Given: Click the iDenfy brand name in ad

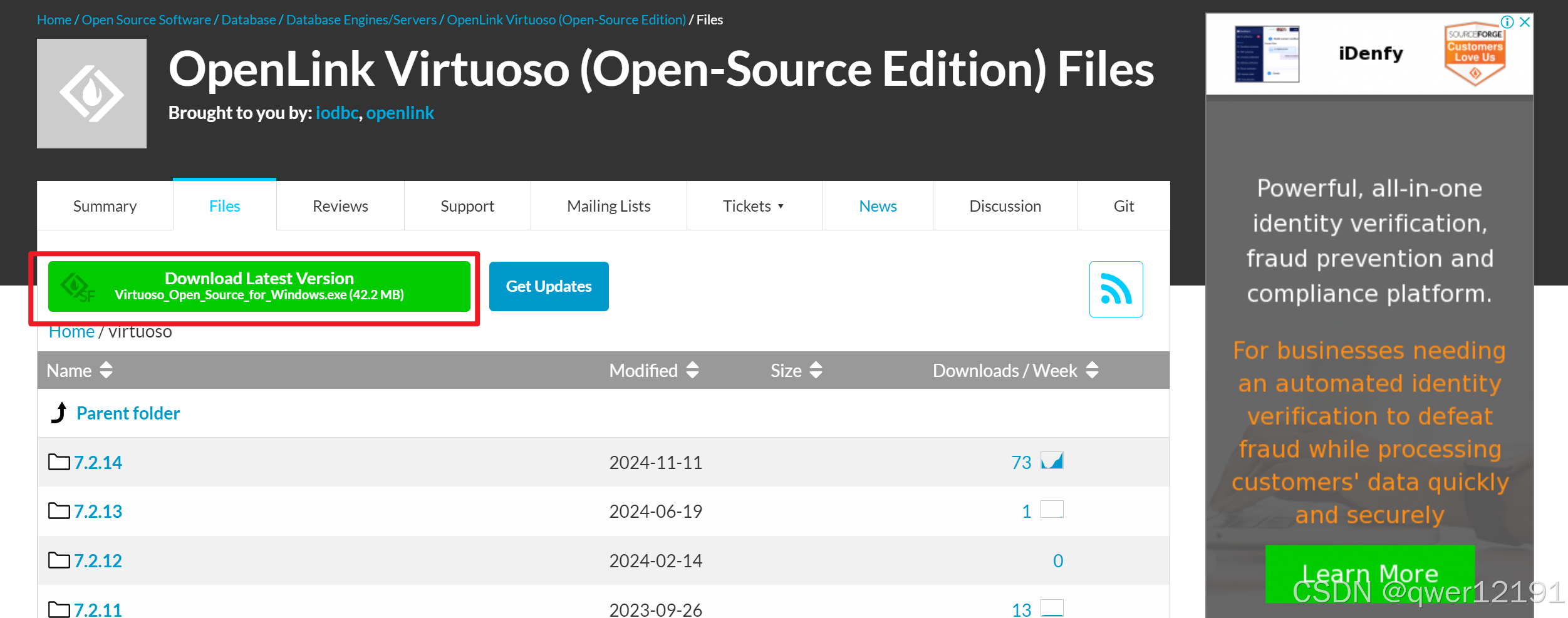Looking at the screenshot, I should tap(1371, 54).
